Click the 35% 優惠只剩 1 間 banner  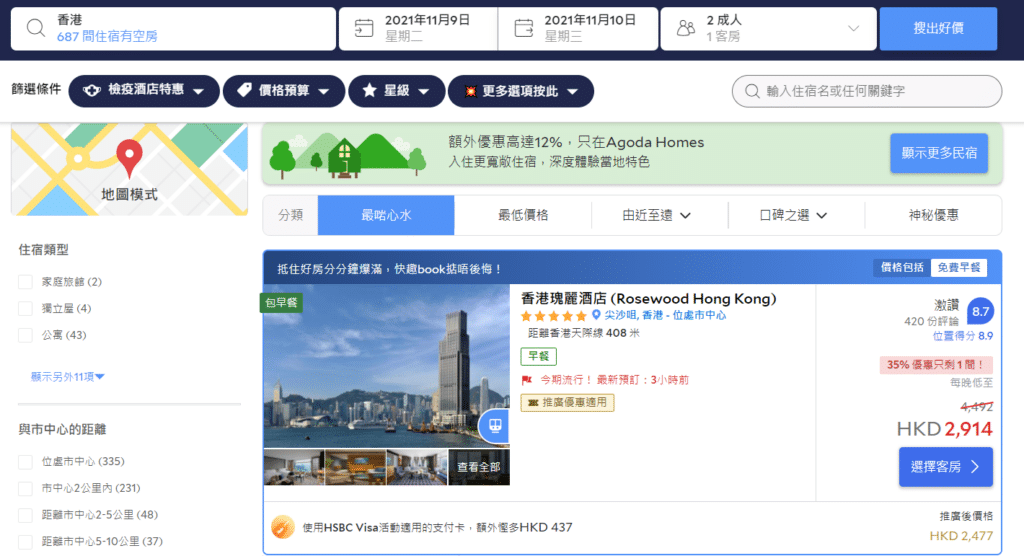(x=936, y=365)
